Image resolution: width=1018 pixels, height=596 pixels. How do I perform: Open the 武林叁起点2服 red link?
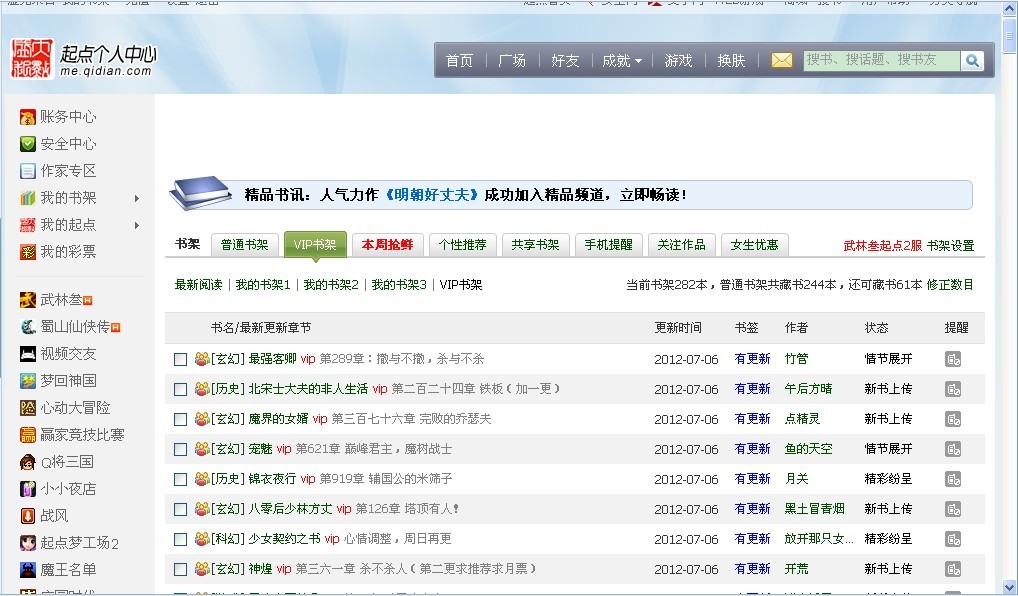[x=882, y=246]
